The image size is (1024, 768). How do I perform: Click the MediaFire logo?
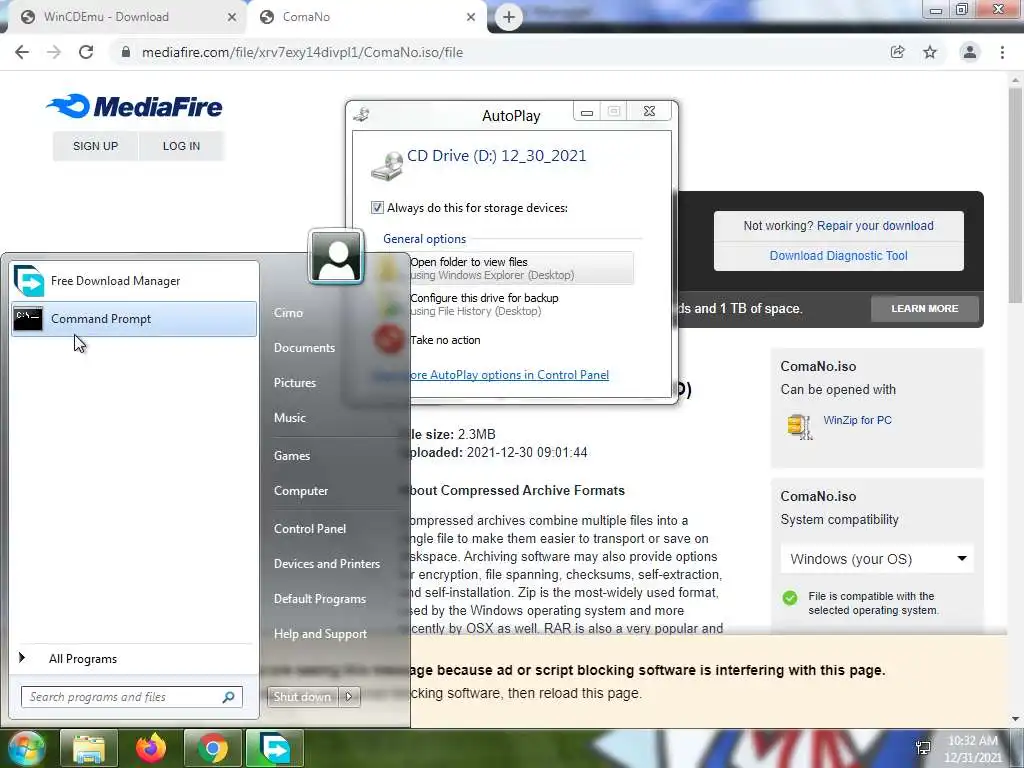135,106
